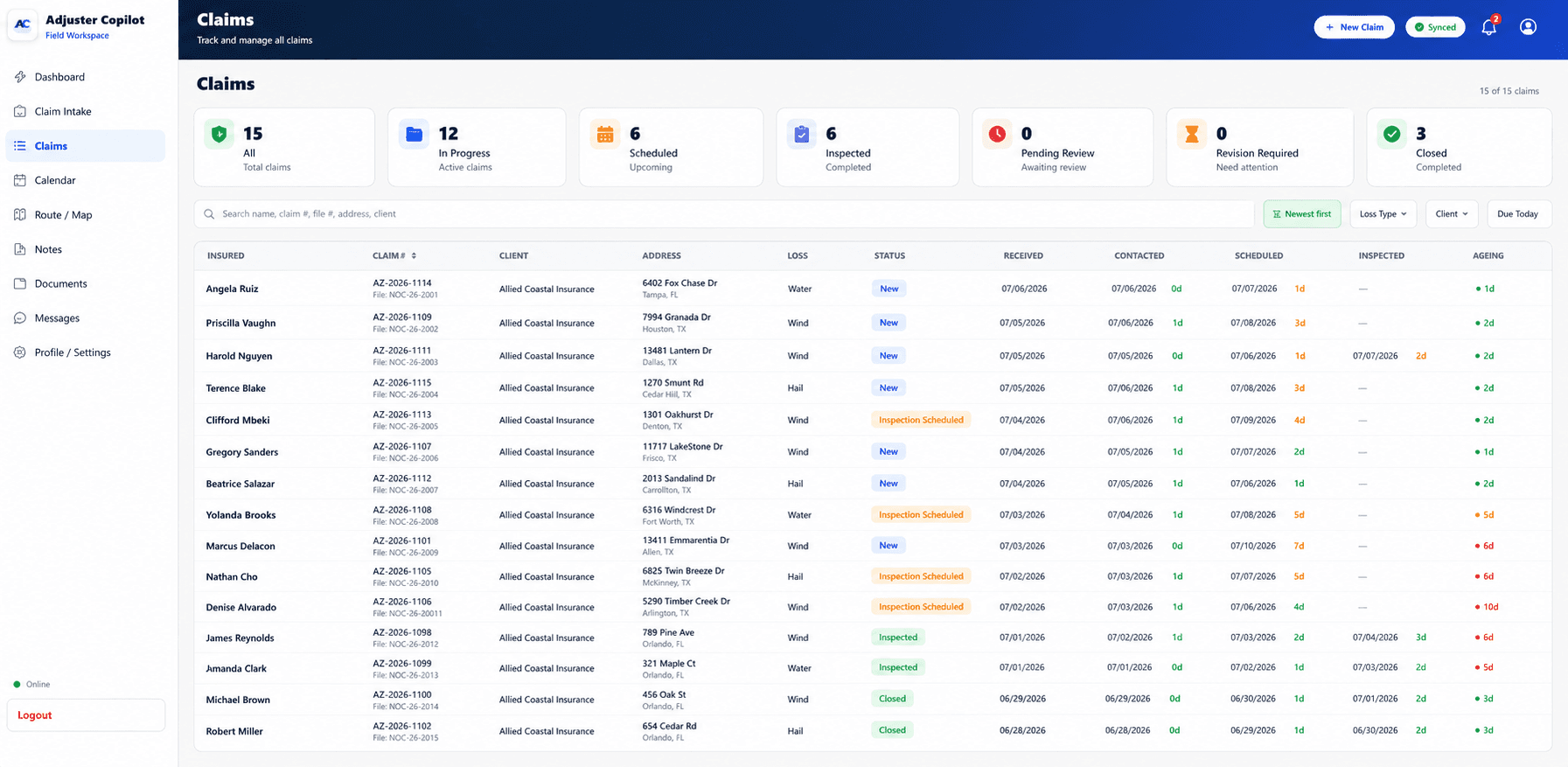Viewport: 1568px width, 767px height.
Task: Click the hourglass Revision Required icon
Action: point(1192,134)
